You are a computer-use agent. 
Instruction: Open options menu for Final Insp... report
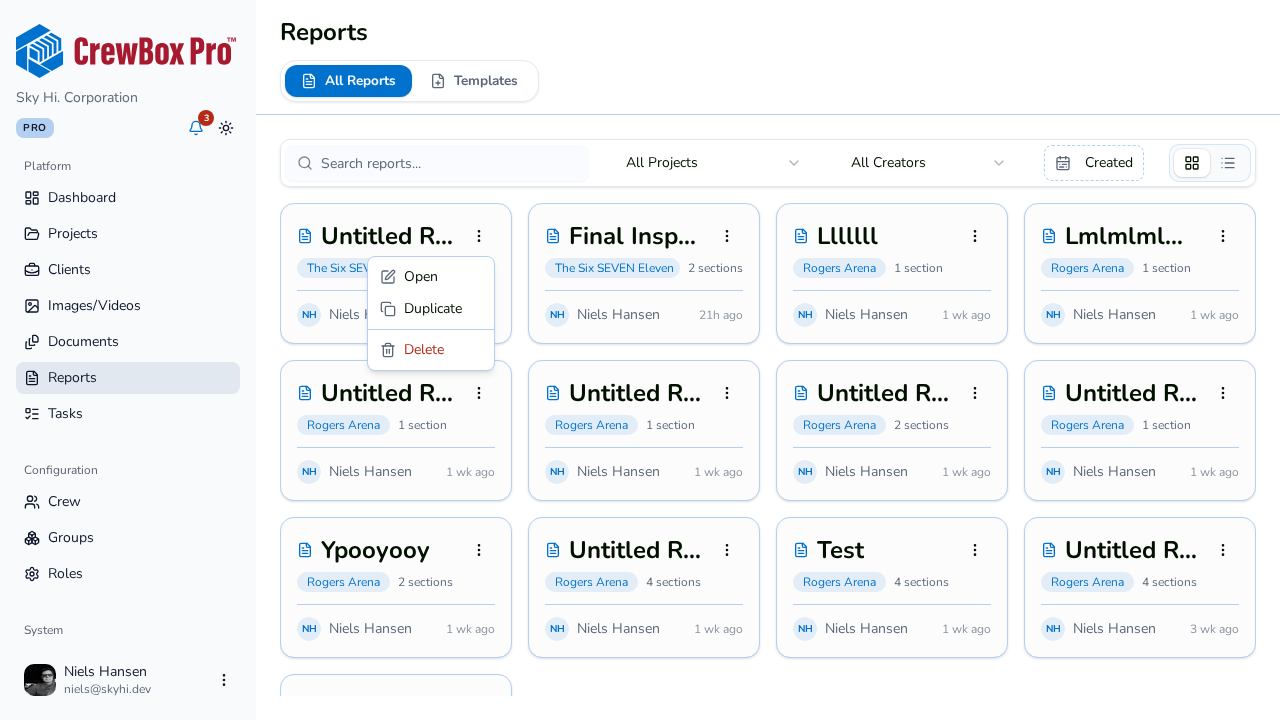[x=727, y=236]
